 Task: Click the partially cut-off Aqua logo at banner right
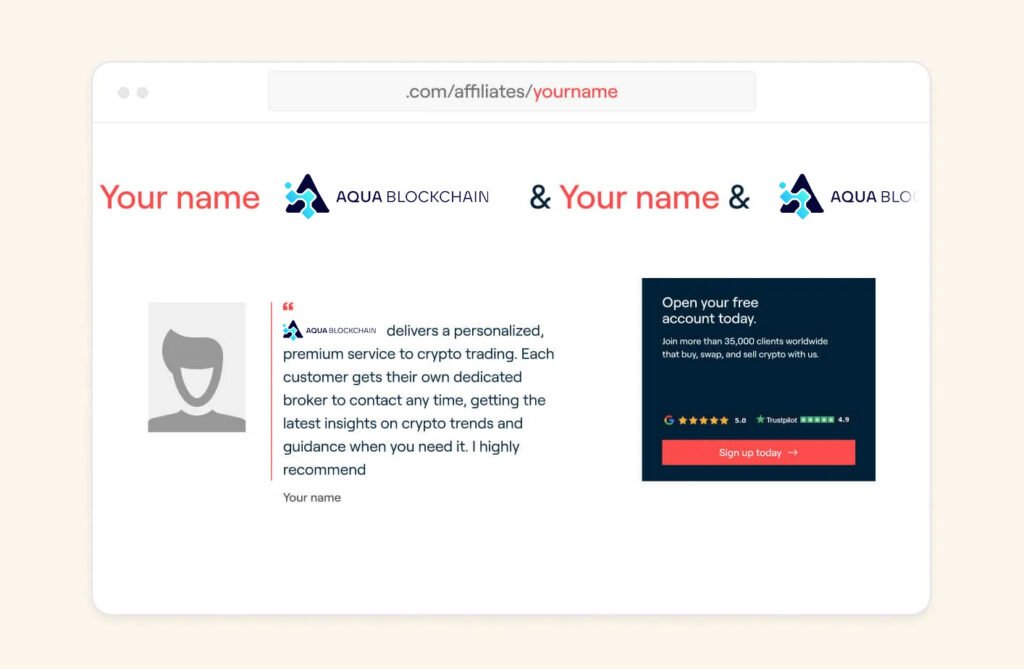pos(801,196)
